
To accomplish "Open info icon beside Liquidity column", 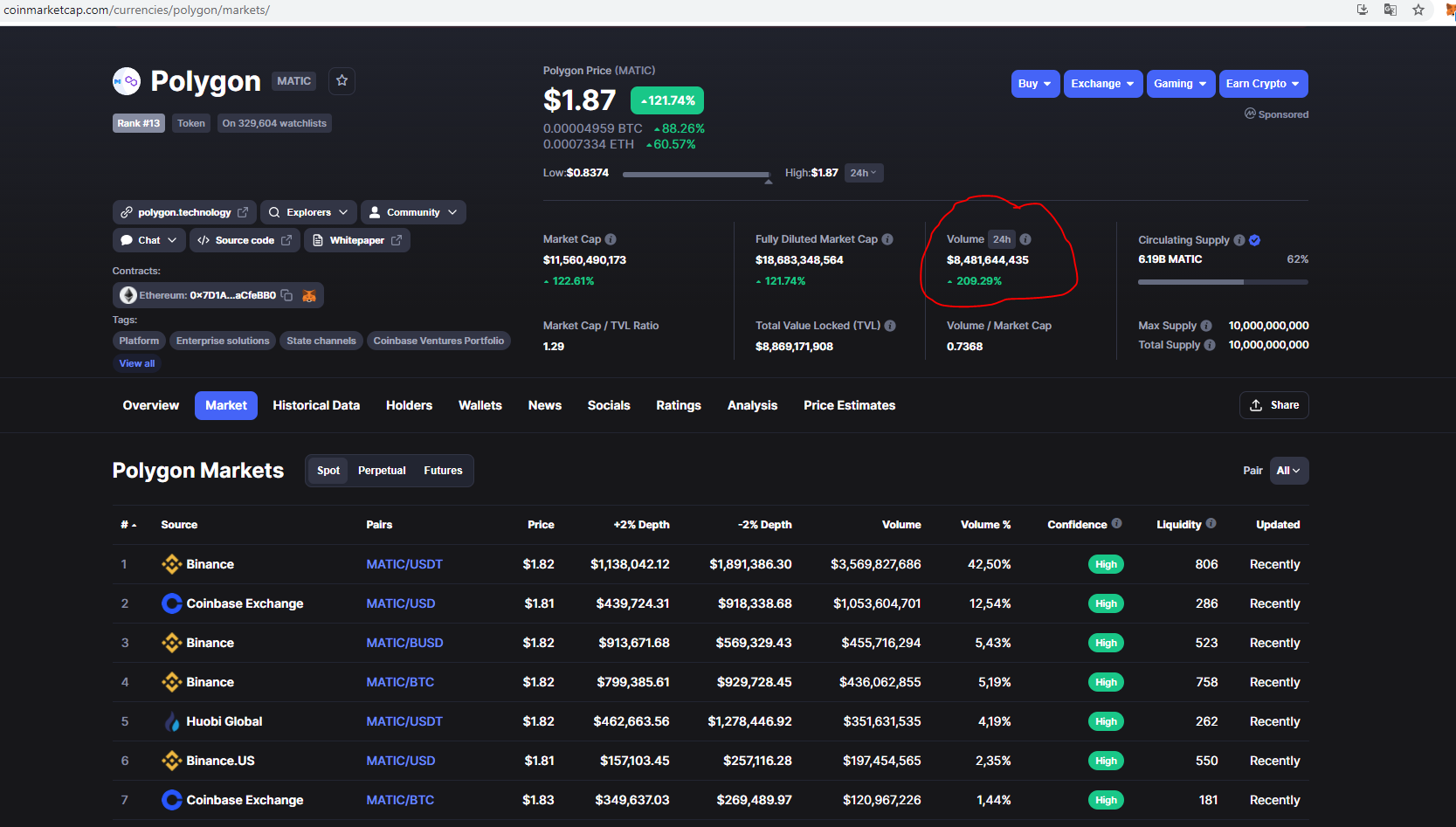I will pyautogui.click(x=1211, y=524).
